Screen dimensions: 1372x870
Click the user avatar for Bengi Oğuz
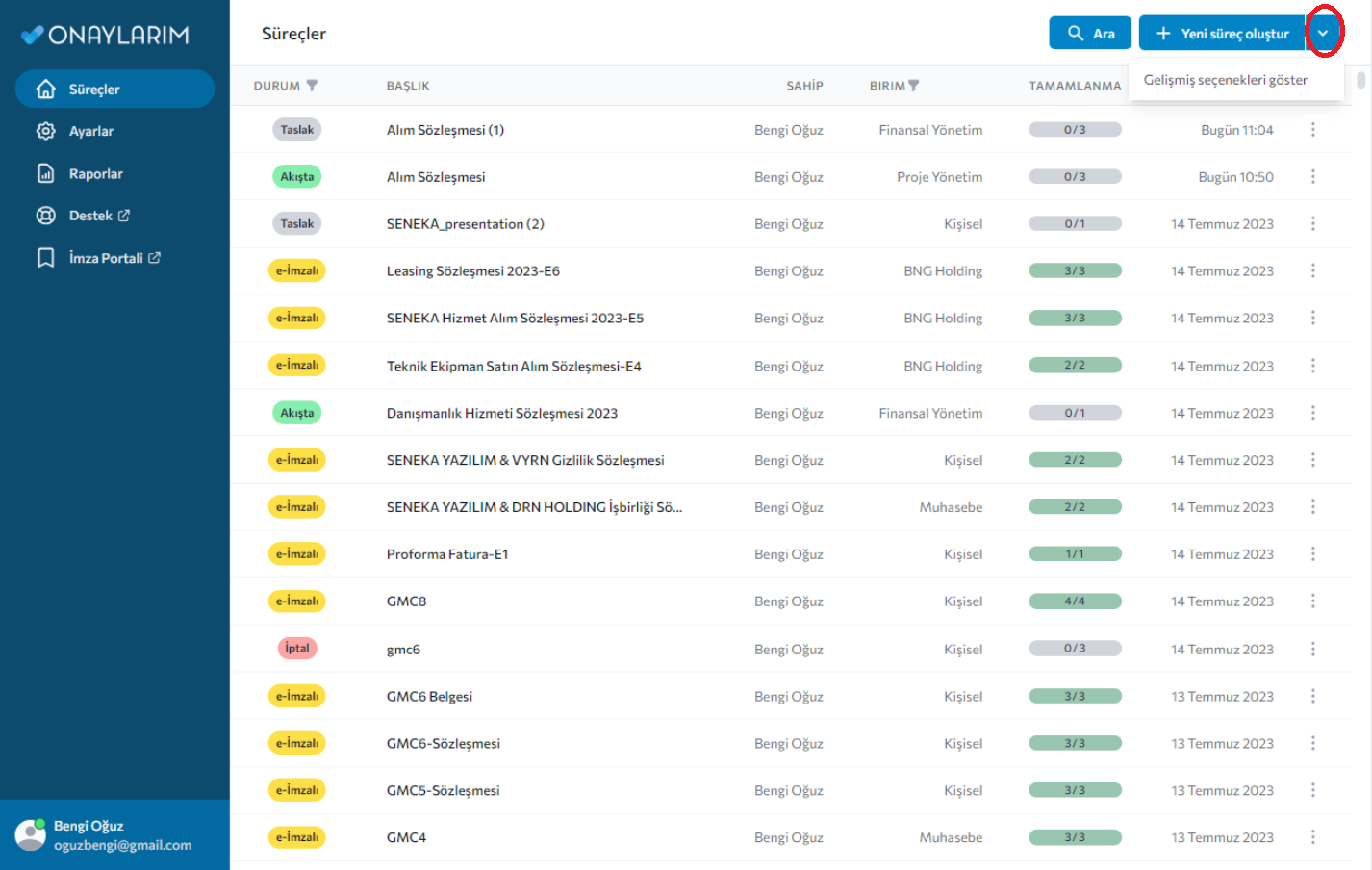[31, 834]
